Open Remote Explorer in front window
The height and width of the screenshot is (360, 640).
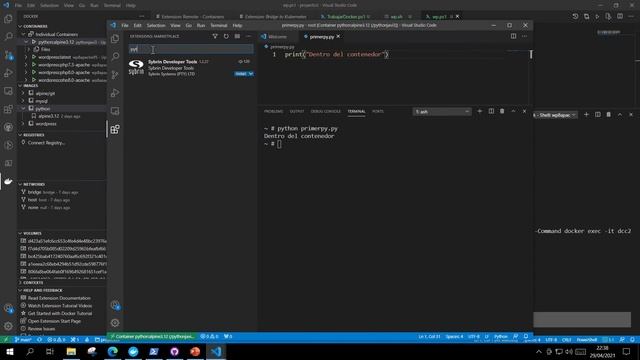(x=115, y=111)
